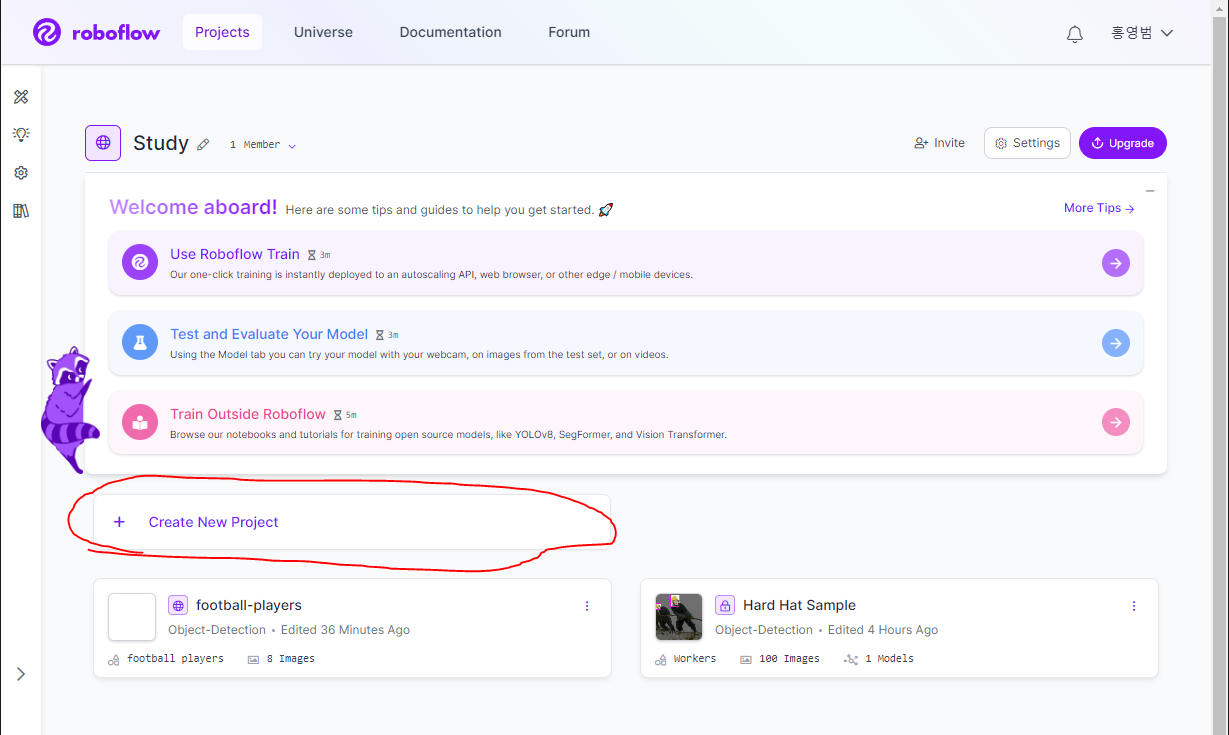Click classes icon next to Workers
This screenshot has height=735, width=1229.
pos(660,659)
